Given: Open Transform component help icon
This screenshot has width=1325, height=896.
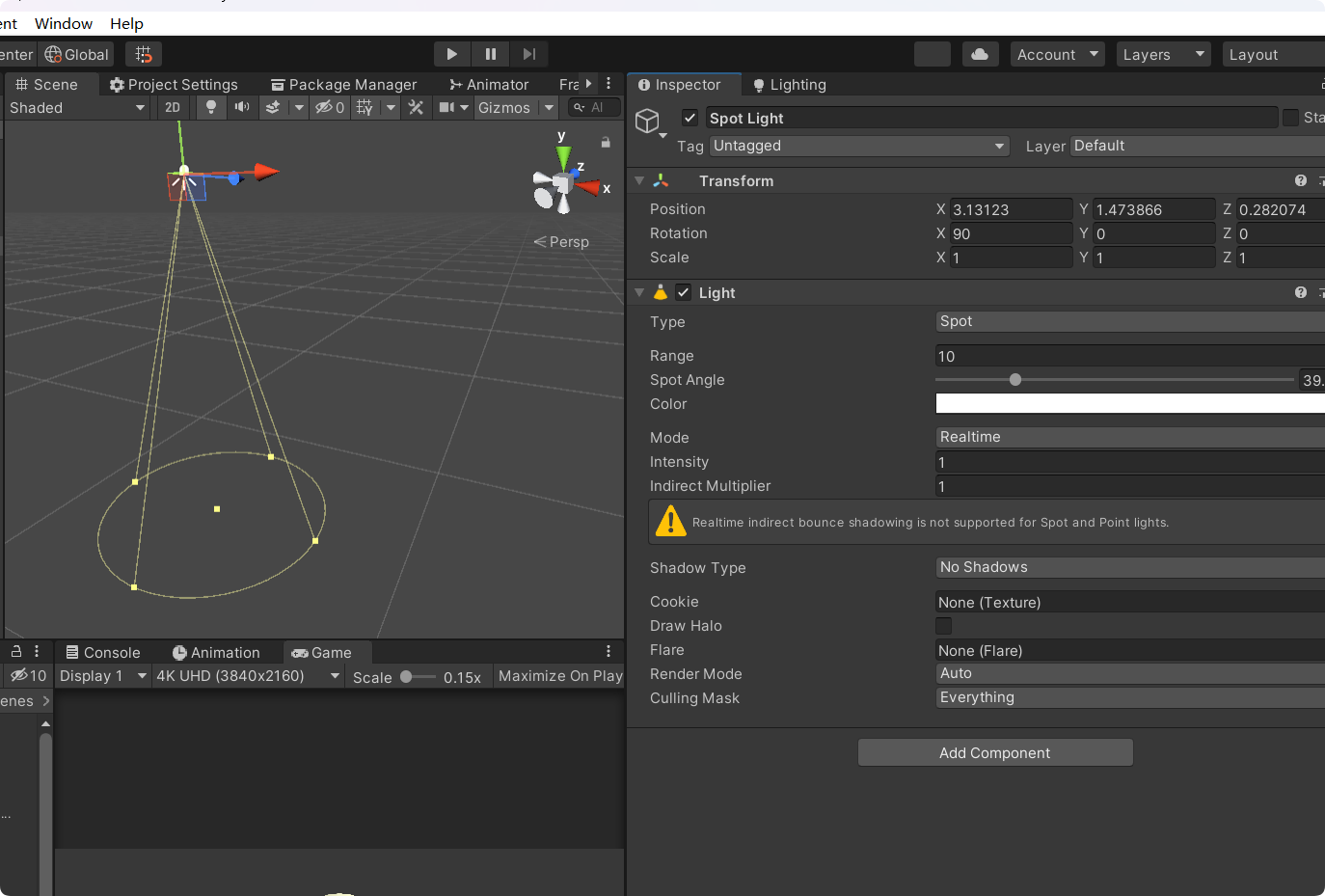Looking at the screenshot, I should (x=1301, y=180).
